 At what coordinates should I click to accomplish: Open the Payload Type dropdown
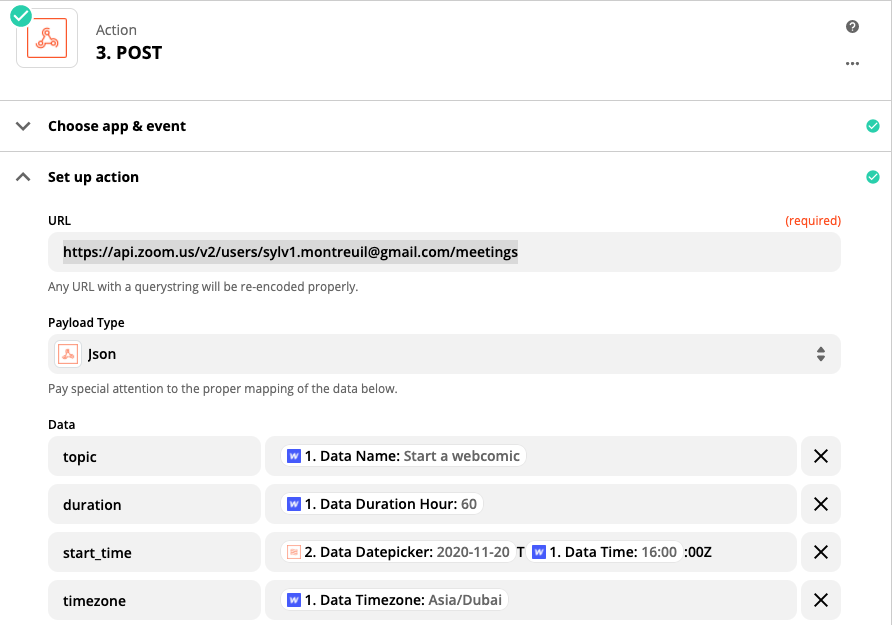[x=444, y=354]
